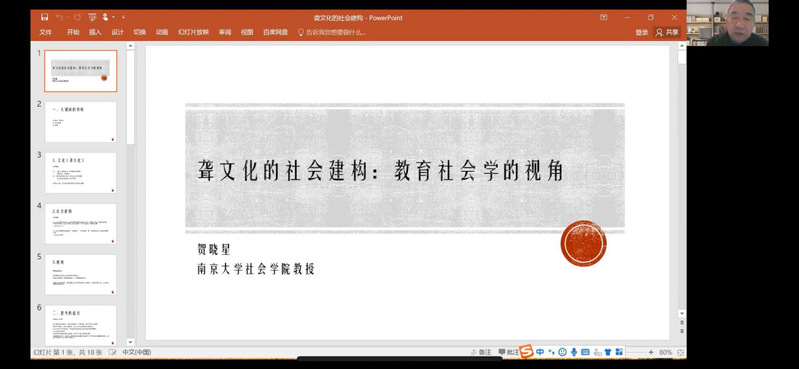799x369 pixels.
Task: Switch to the 设计 tab
Action: pyautogui.click(x=118, y=32)
